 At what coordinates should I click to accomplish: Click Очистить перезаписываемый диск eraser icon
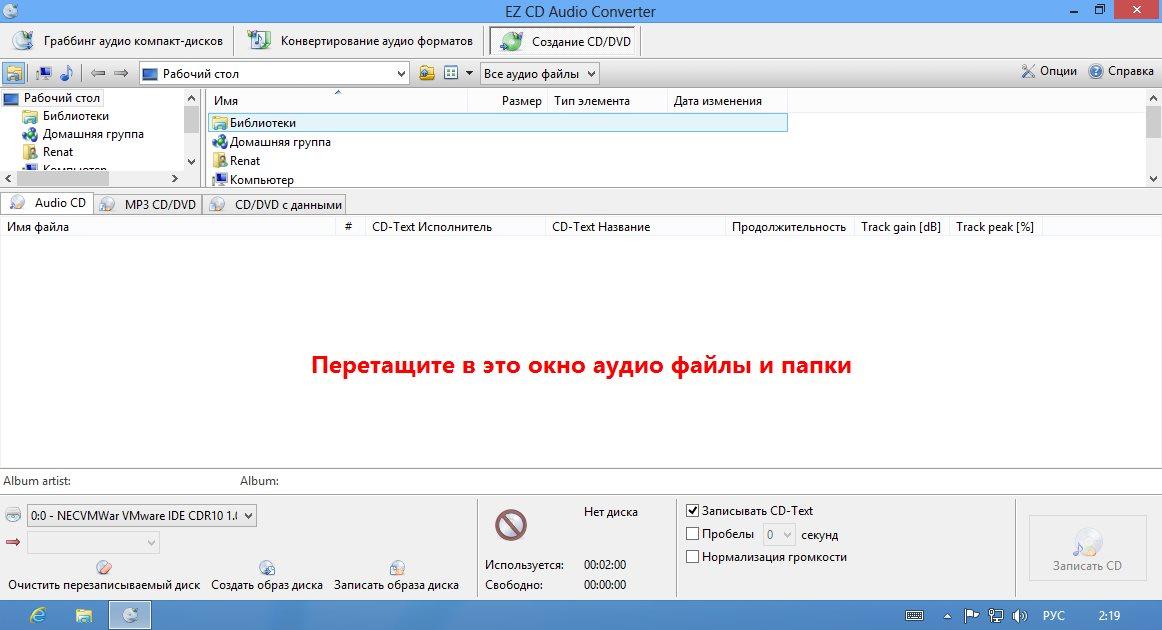coord(104,568)
